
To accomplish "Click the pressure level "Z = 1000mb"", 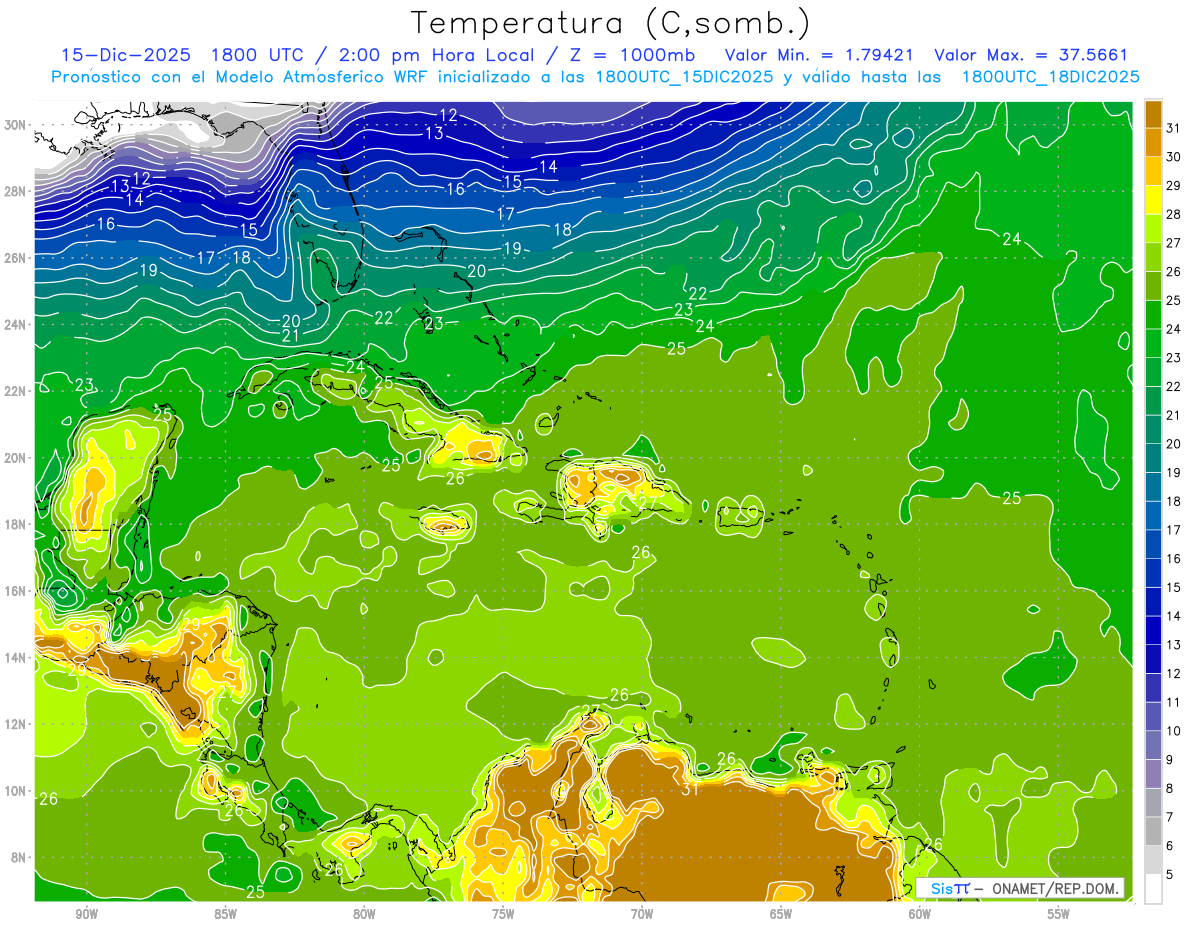I will click(x=634, y=55).
